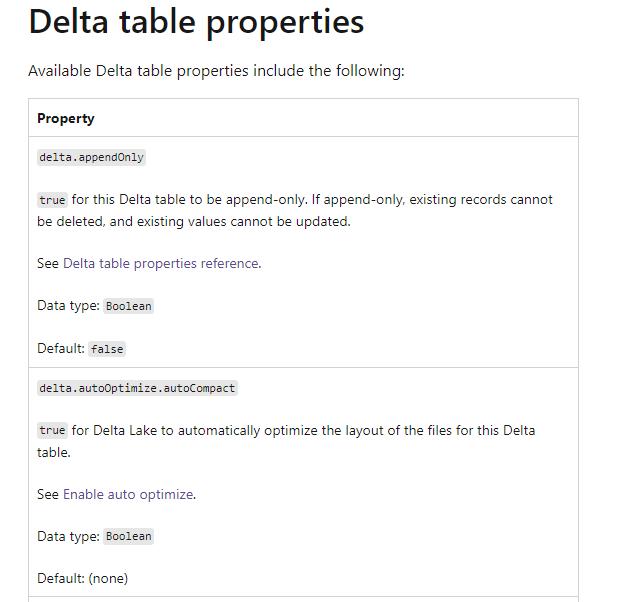Image resolution: width=624 pixels, height=602 pixels.
Task: Click the true code value under autoCompact
Action: click(x=52, y=431)
